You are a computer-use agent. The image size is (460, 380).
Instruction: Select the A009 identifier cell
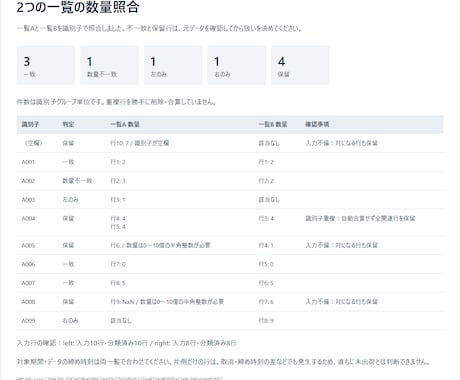tap(28, 321)
